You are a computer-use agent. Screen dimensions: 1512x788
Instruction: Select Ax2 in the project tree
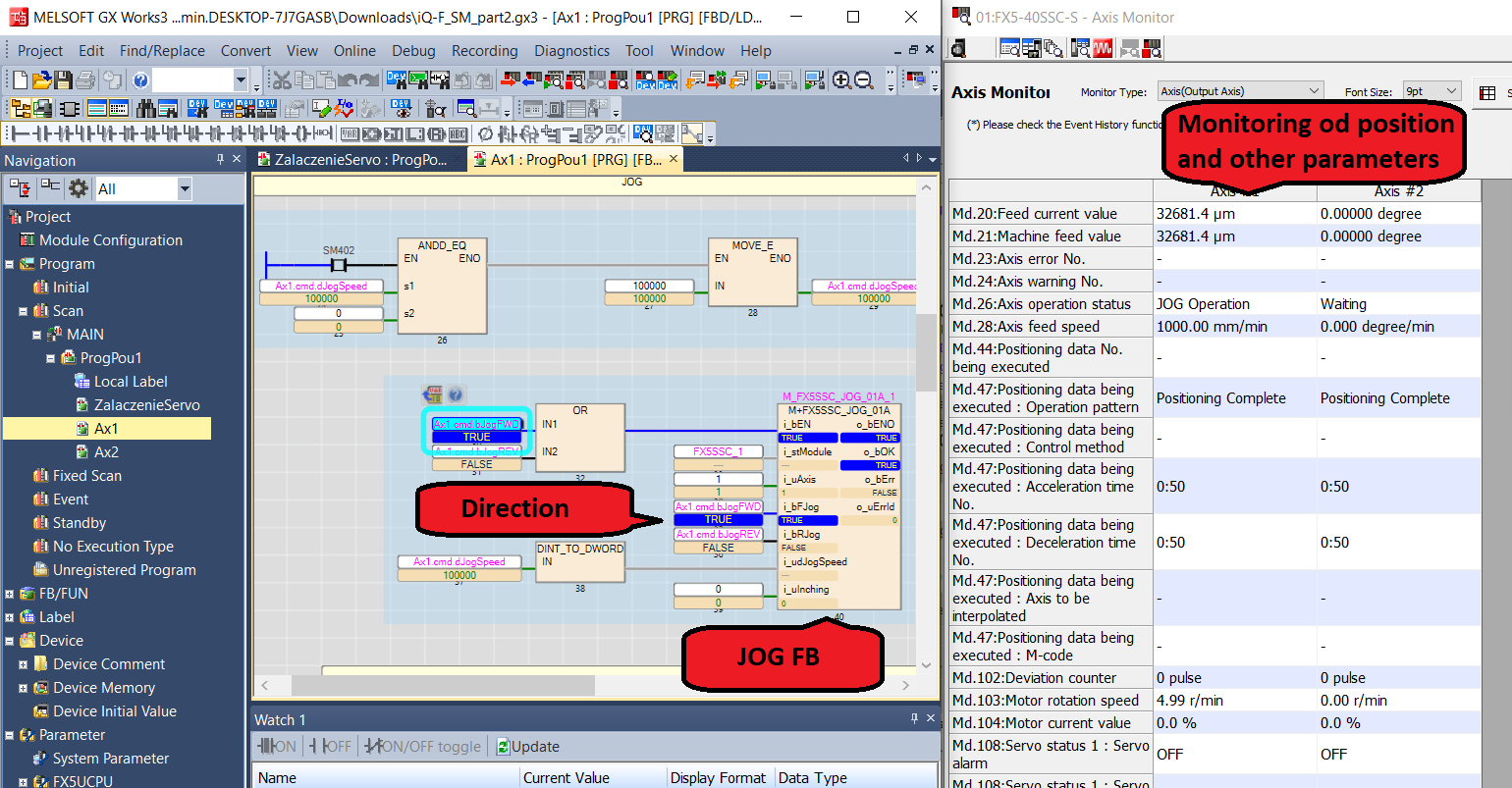pyautogui.click(x=106, y=452)
